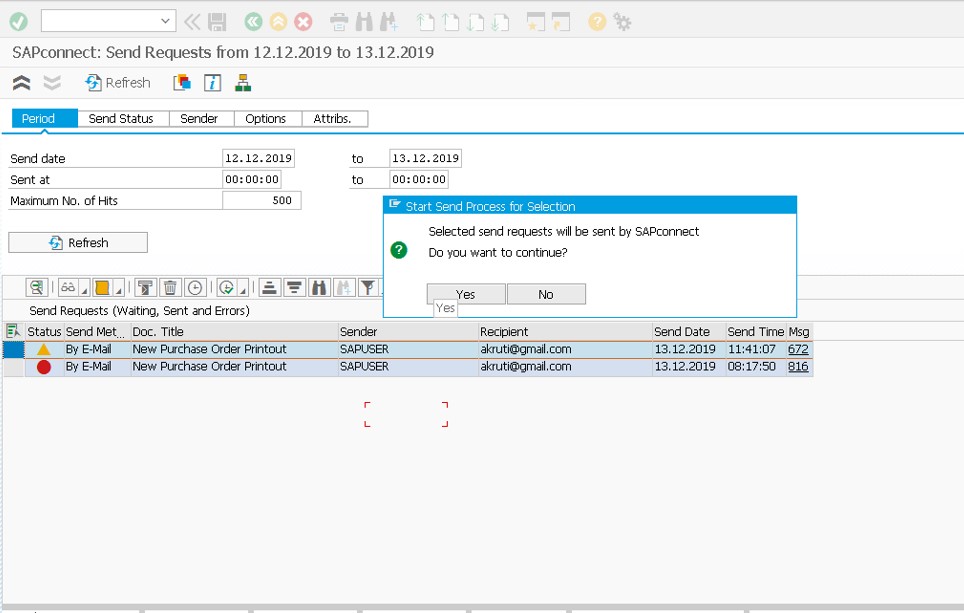Click the save diskette icon
The width and height of the screenshot is (964, 613).
pyautogui.click(x=217, y=22)
